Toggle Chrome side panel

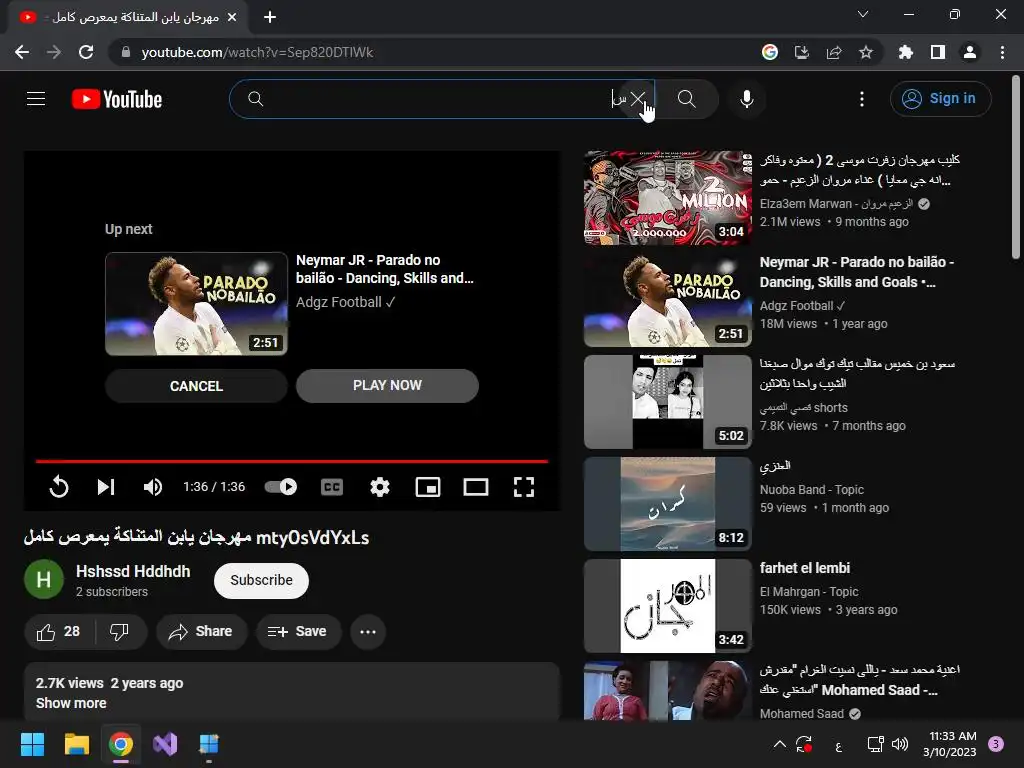coord(937,52)
